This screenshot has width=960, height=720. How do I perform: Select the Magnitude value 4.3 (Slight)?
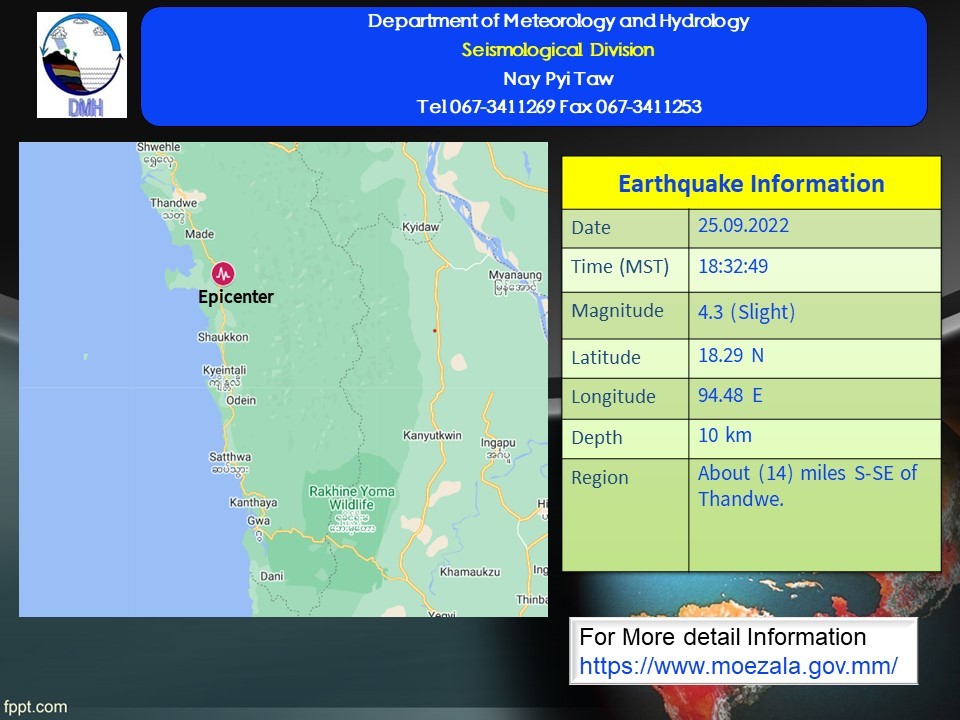click(x=746, y=312)
